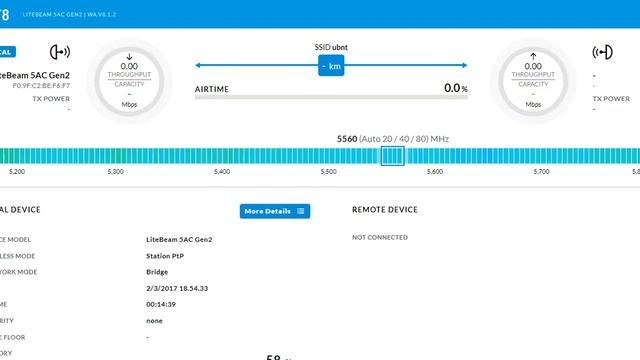The image size is (640, 360).
Task: Click the 5560 frequency label
Action: (x=347, y=139)
